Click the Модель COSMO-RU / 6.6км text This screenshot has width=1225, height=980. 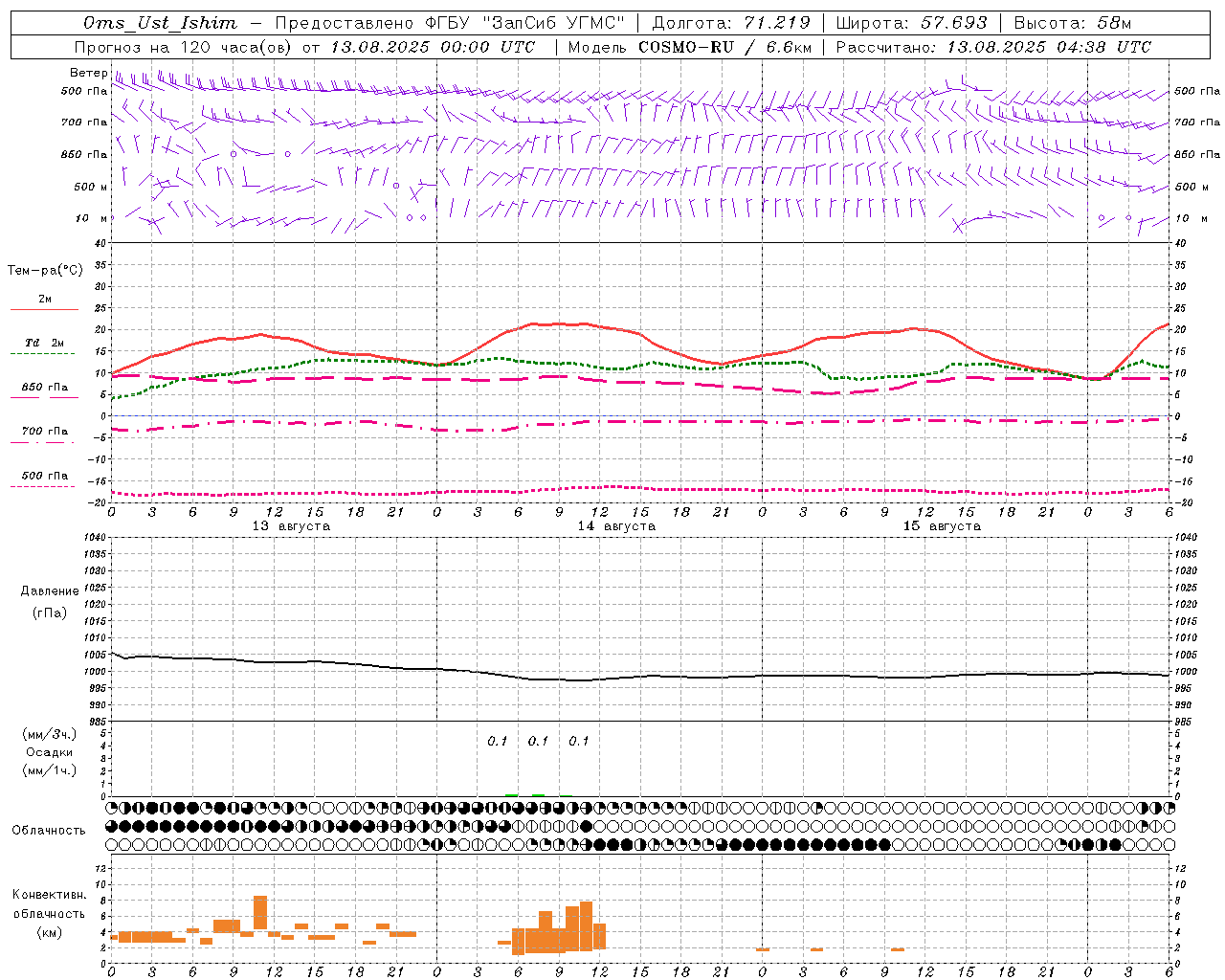690,47
